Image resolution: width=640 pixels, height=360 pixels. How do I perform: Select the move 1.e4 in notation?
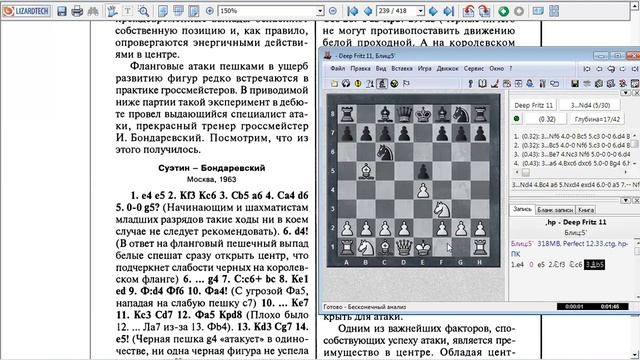[517, 264]
